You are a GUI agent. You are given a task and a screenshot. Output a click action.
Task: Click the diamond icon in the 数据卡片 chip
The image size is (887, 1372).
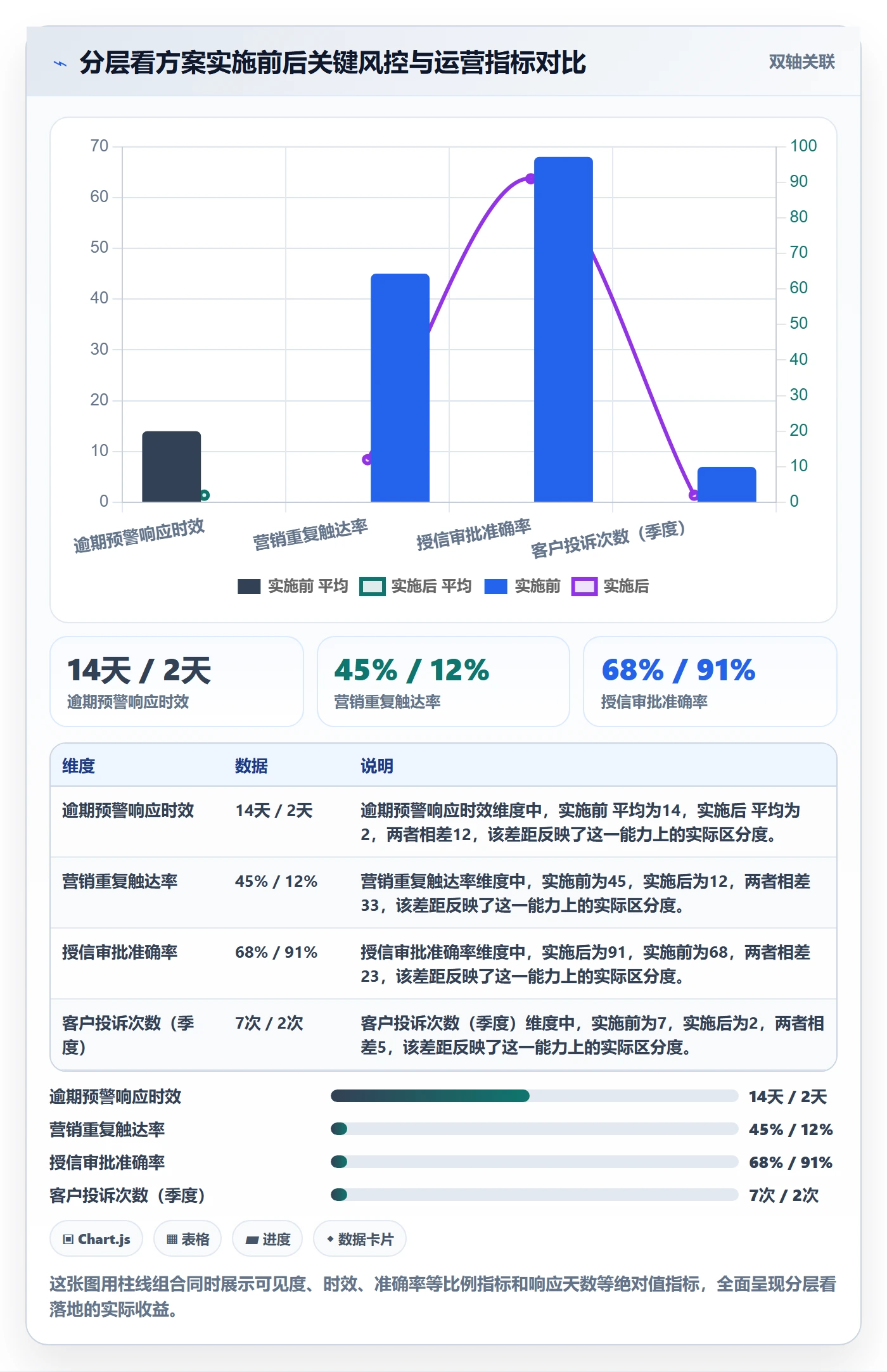(x=330, y=1239)
